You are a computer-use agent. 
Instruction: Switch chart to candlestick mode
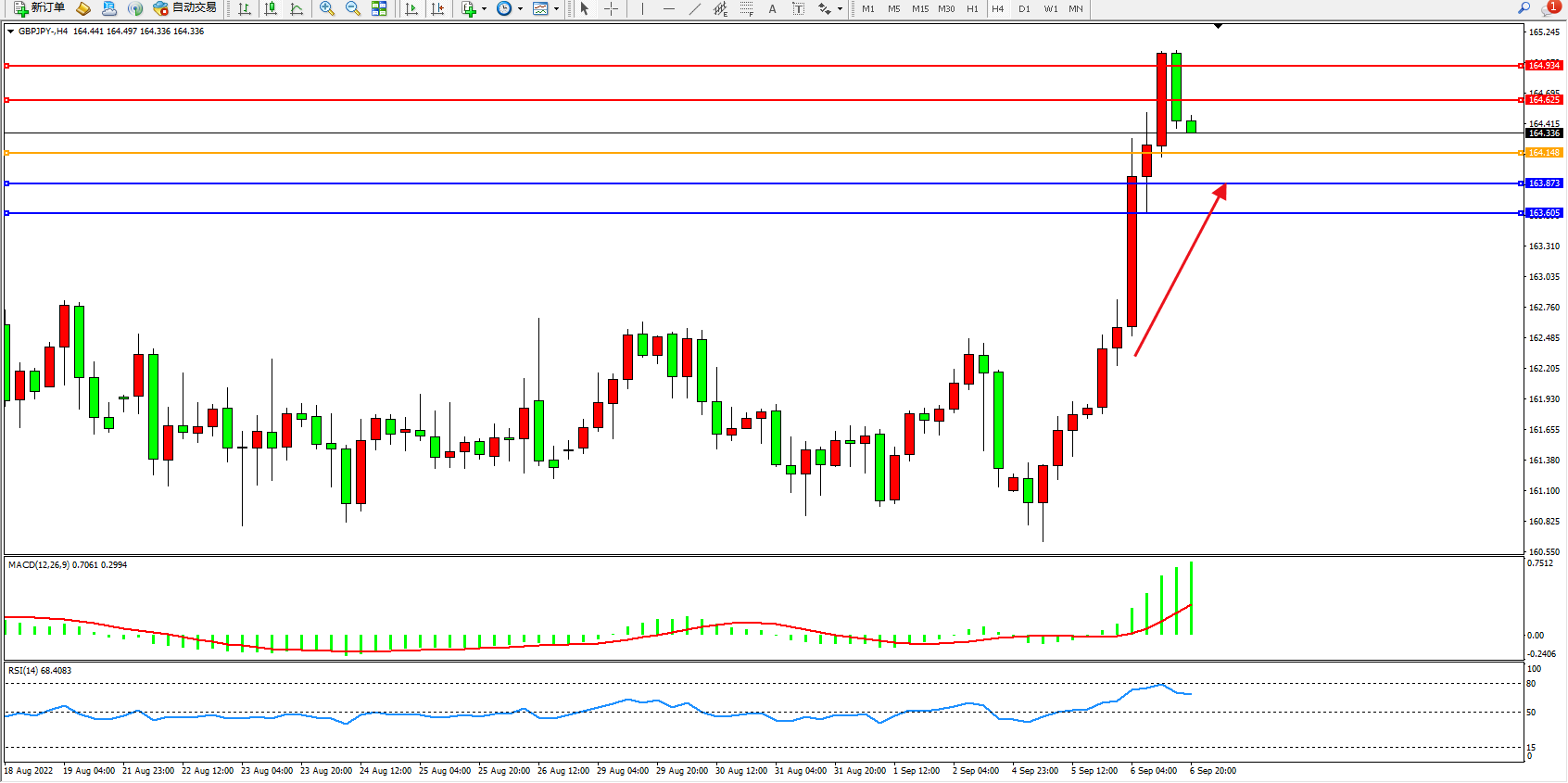(271, 8)
